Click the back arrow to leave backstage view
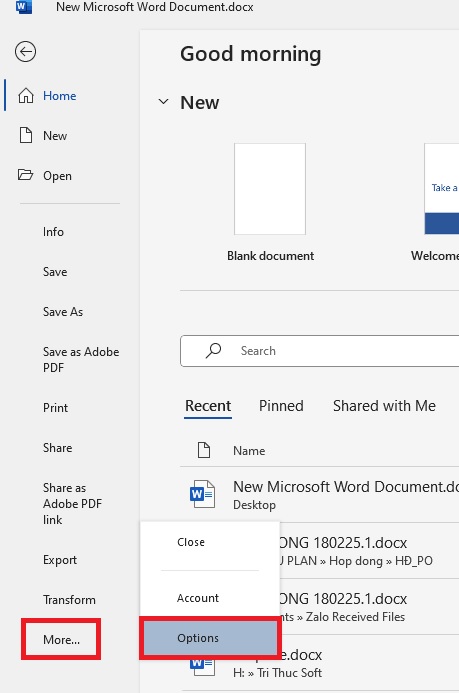This screenshot has height=693, width=459. coord(26,52)
